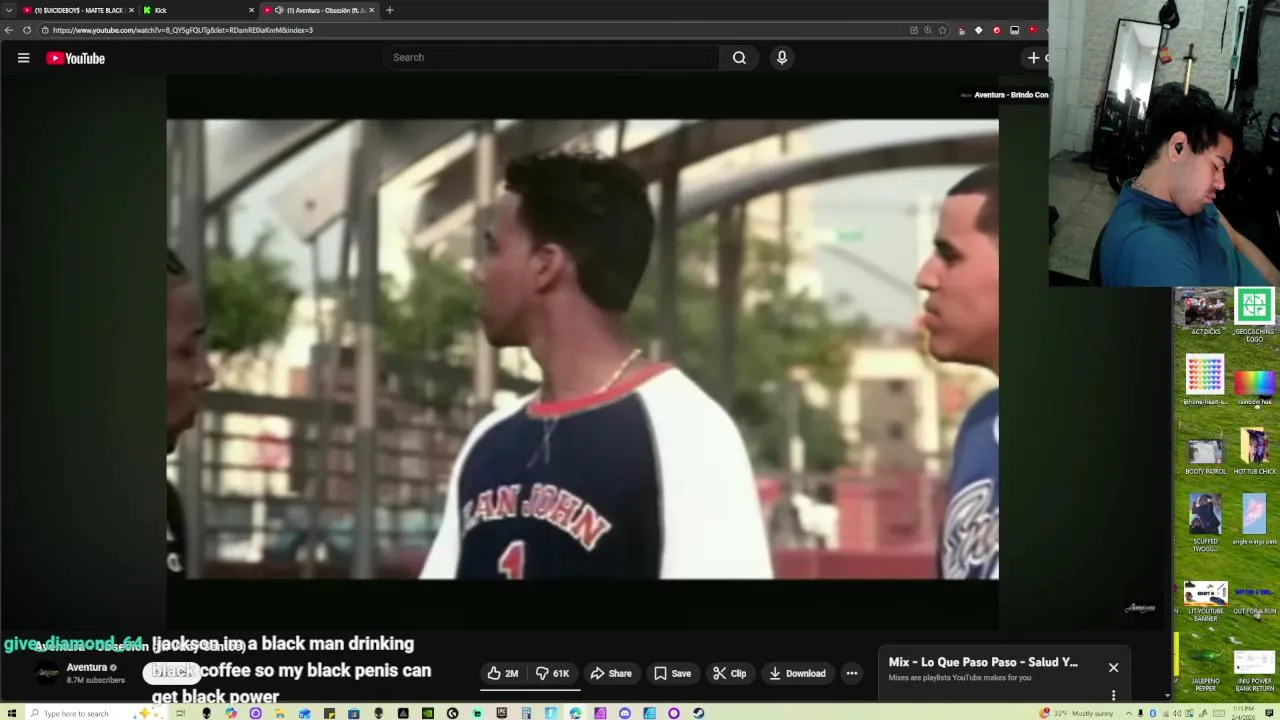This screenshot has width=1280, height=720.
Task: Open the more actions ellipsis menu
Action: pos(852,674)
